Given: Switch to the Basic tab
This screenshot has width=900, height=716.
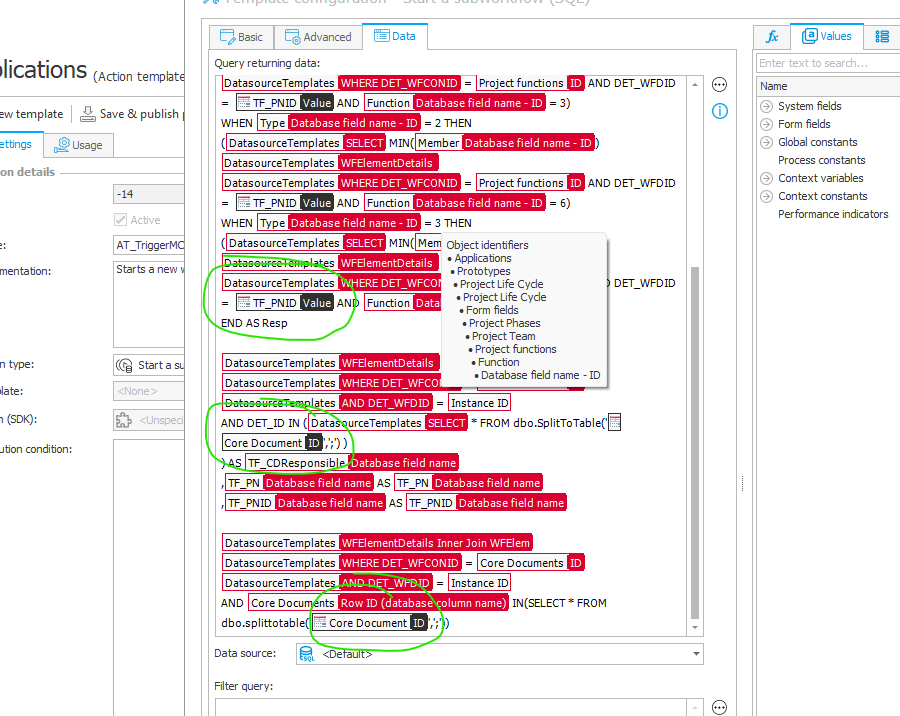Looking at the screenshot, I should click(240, 37).
